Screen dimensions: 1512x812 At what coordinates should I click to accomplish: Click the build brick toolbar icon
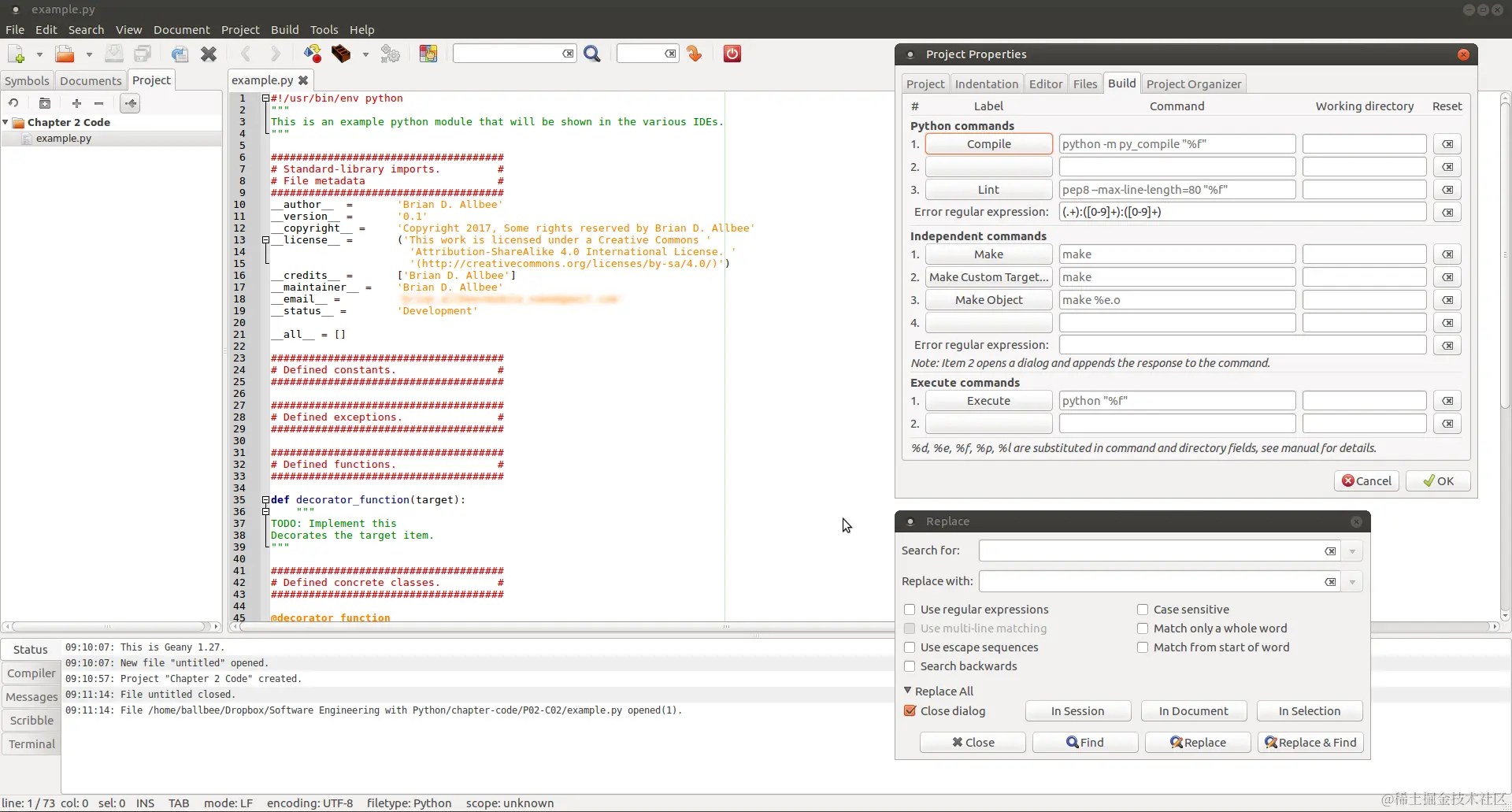341,54
